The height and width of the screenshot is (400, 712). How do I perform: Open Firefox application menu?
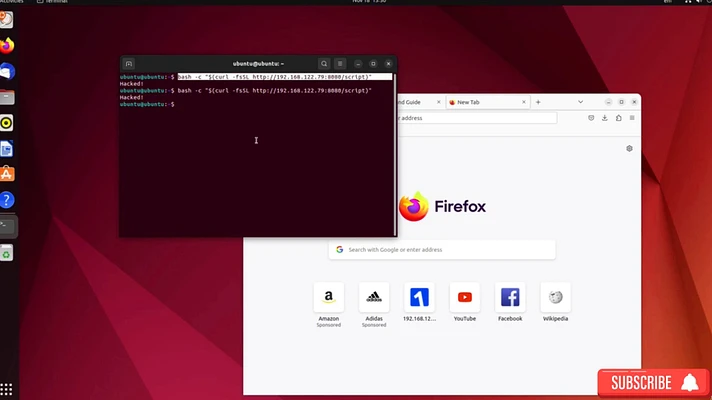point(632,118)
